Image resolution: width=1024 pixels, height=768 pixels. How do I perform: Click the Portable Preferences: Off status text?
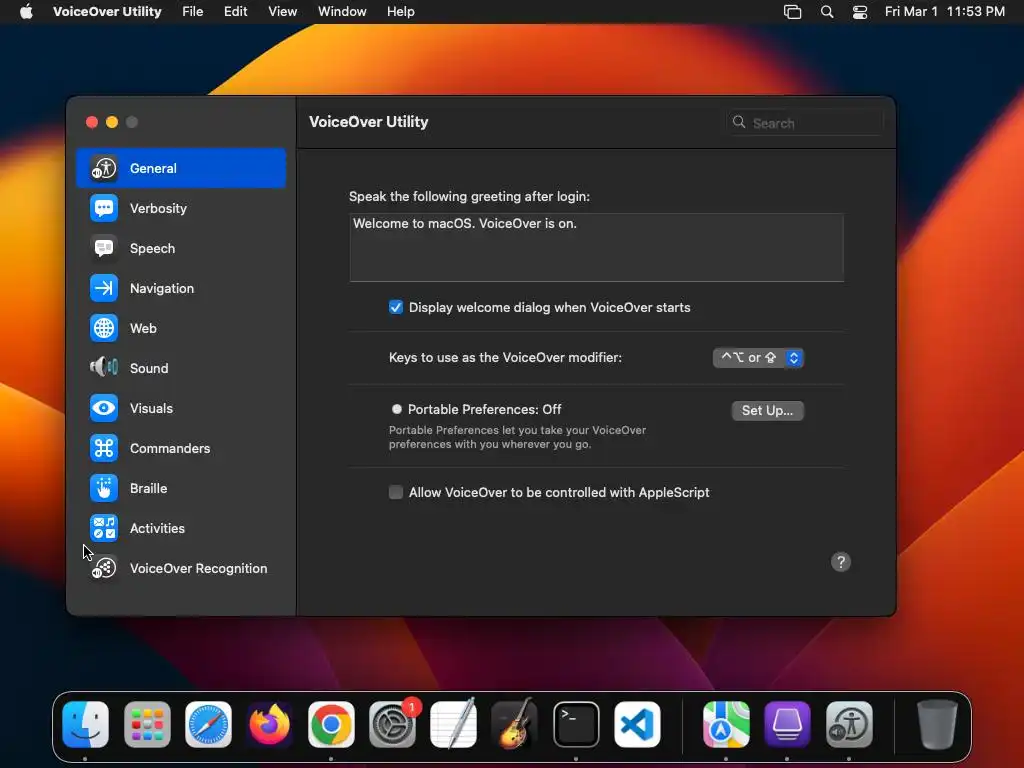pyautogui.click(x=485, y=409)
